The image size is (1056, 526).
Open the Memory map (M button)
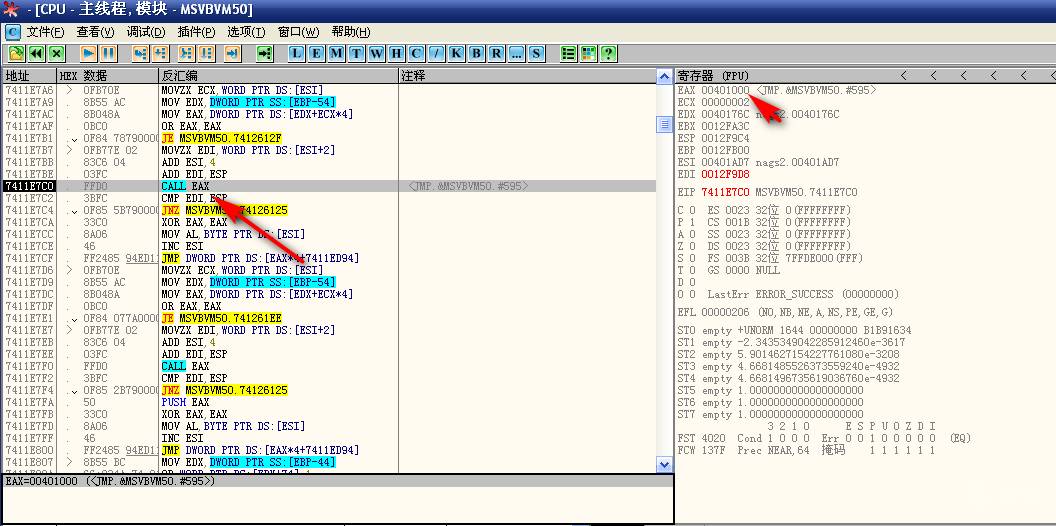point(337,54)
